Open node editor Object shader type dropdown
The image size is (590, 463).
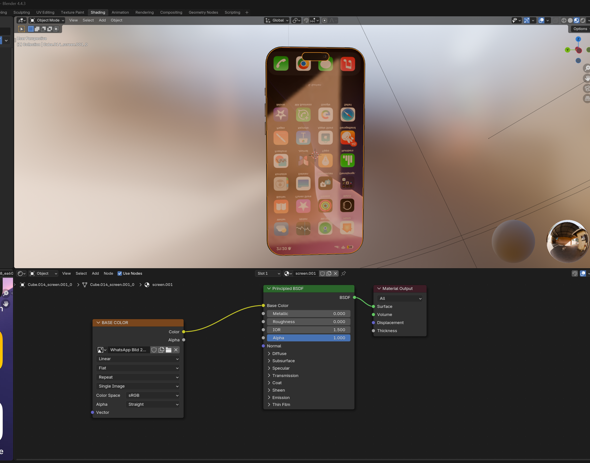[x=43, y=274]
